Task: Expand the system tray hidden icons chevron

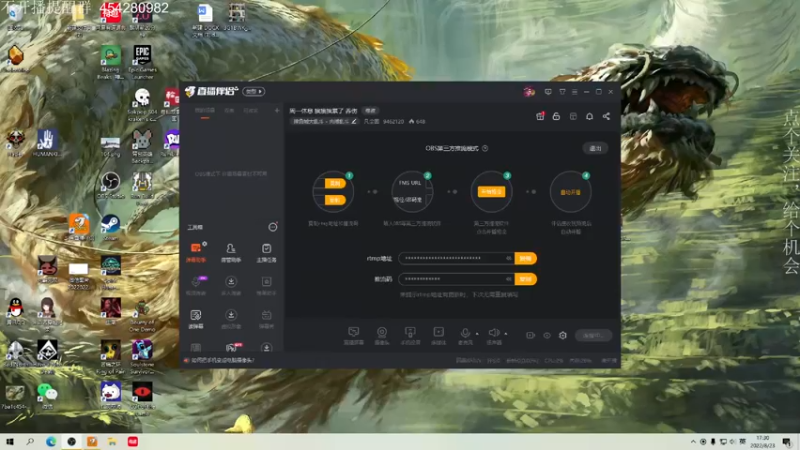Action: click(x=693, y=442)
